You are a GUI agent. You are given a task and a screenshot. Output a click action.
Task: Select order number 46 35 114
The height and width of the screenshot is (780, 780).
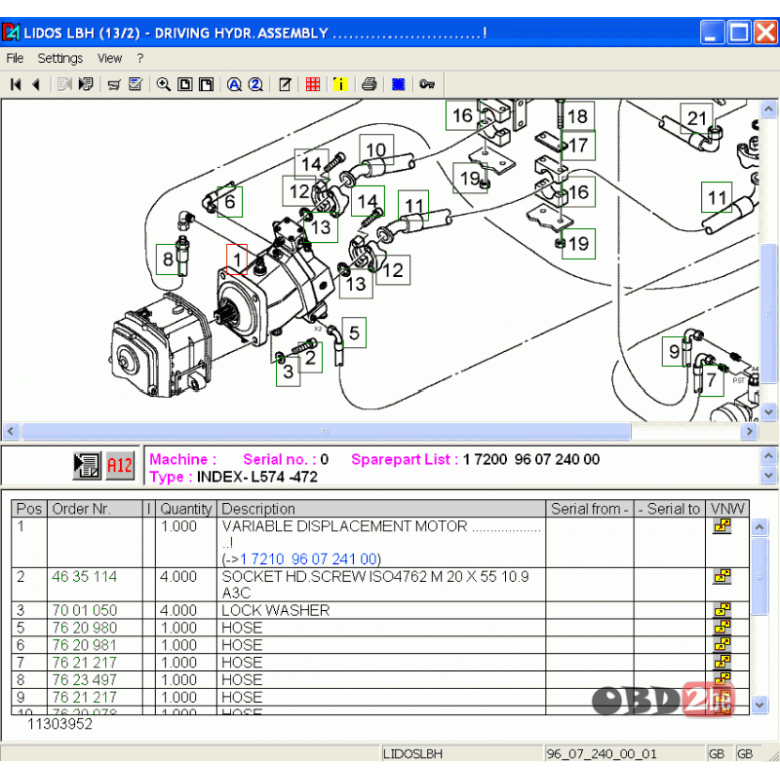(85, 577)
